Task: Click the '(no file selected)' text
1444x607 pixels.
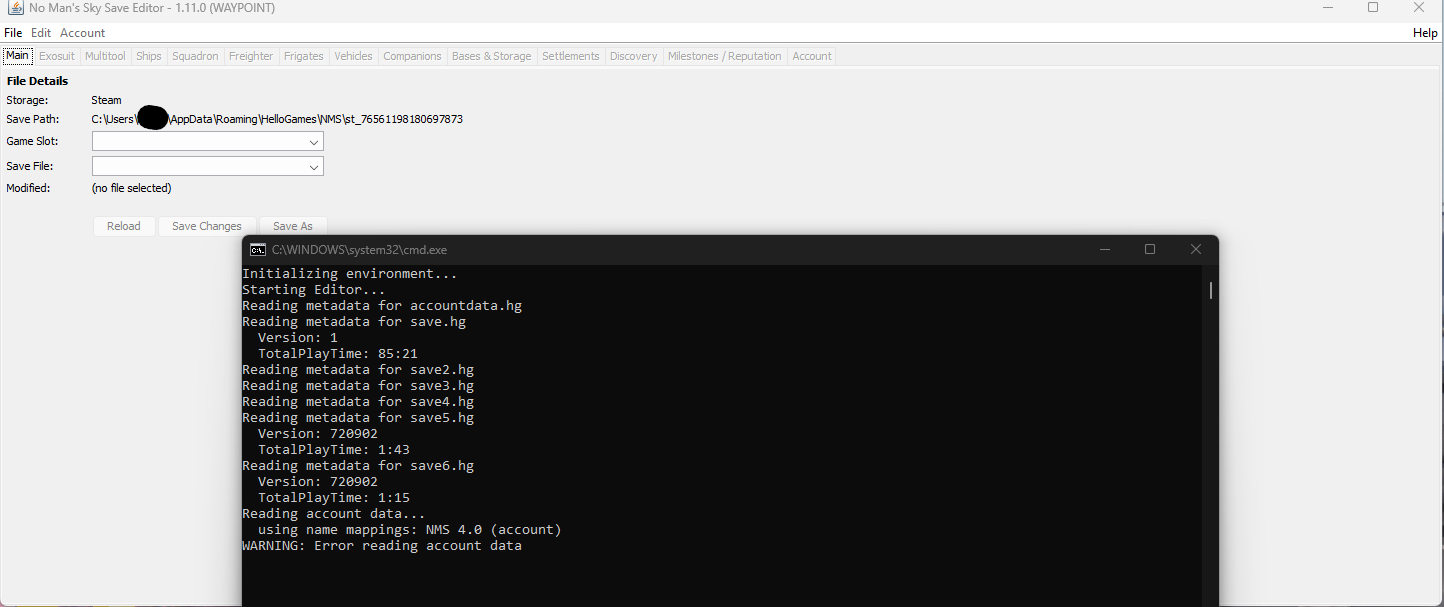Action: tap(131, 188)
